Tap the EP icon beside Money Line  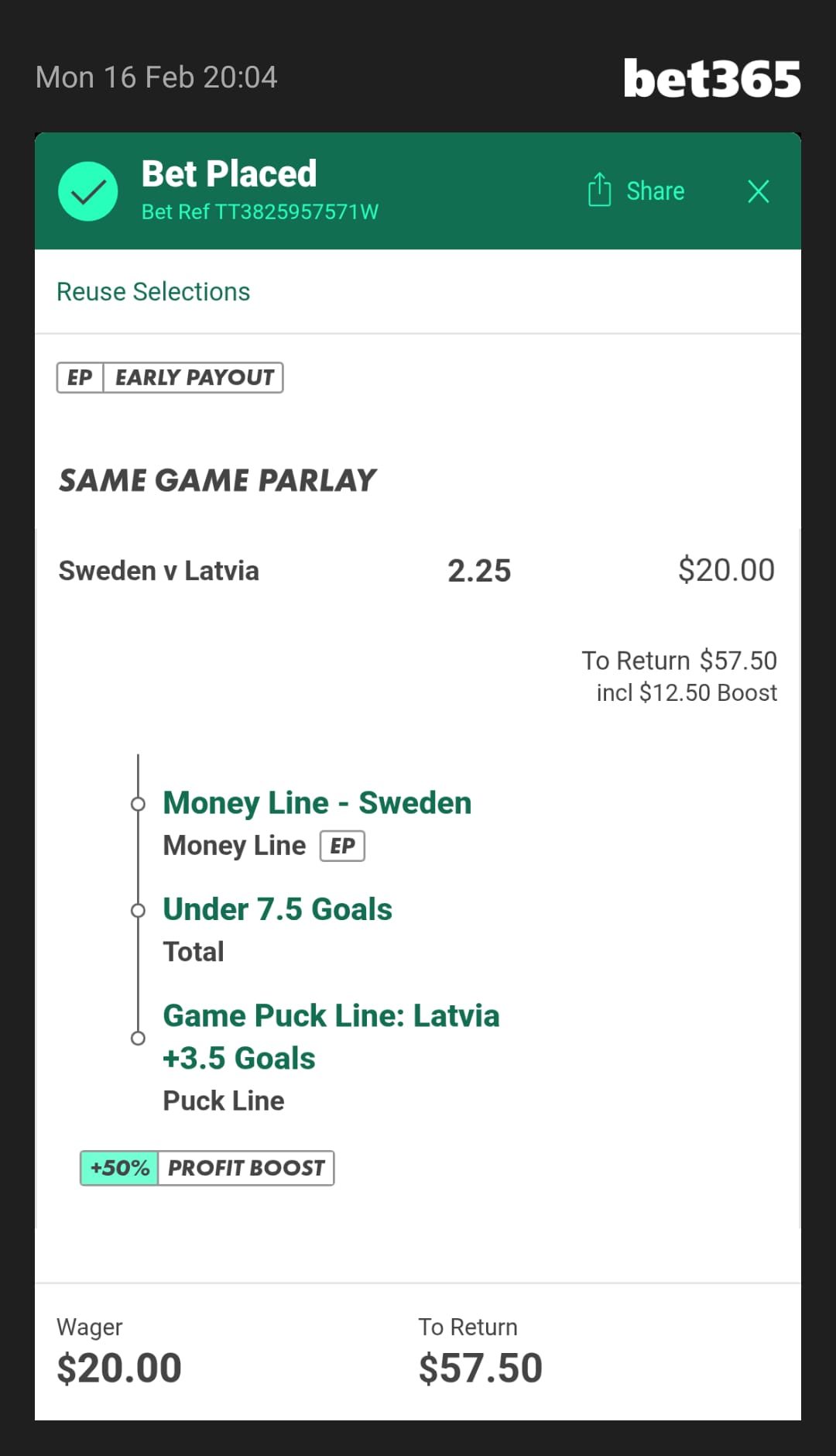click(x=342, y=846)
